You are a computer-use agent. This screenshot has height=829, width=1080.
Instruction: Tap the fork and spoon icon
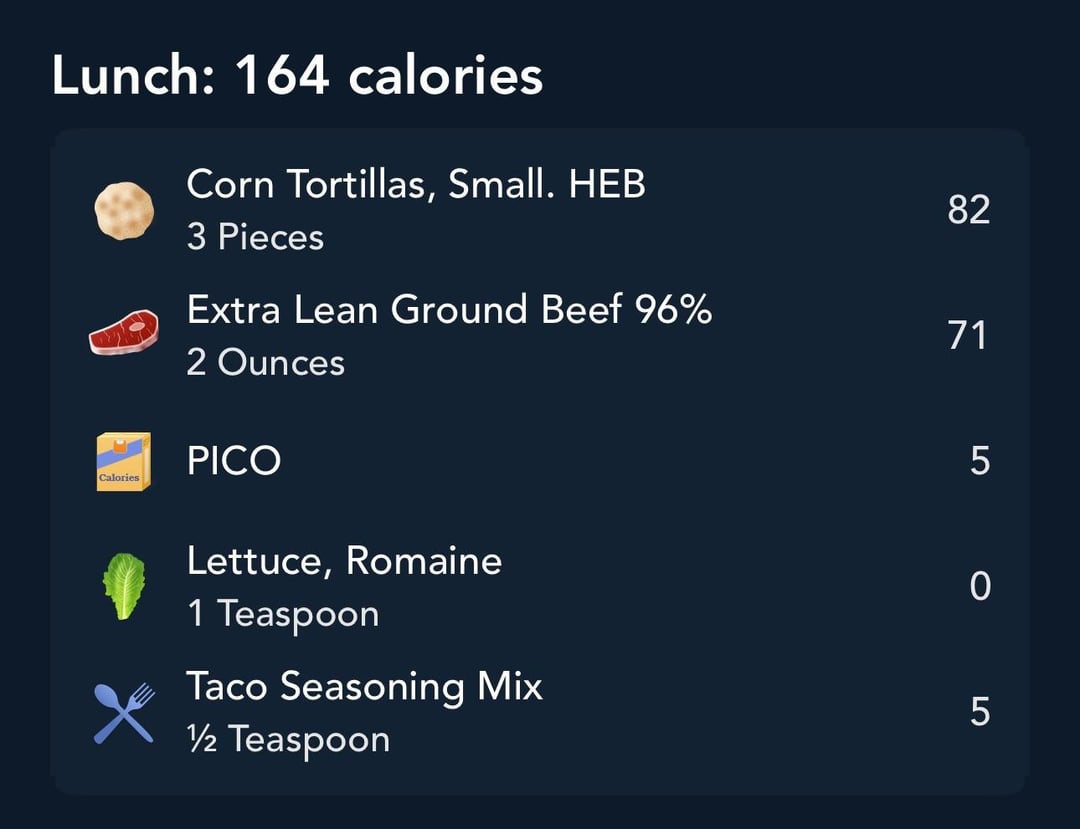(x=124, y=713)
